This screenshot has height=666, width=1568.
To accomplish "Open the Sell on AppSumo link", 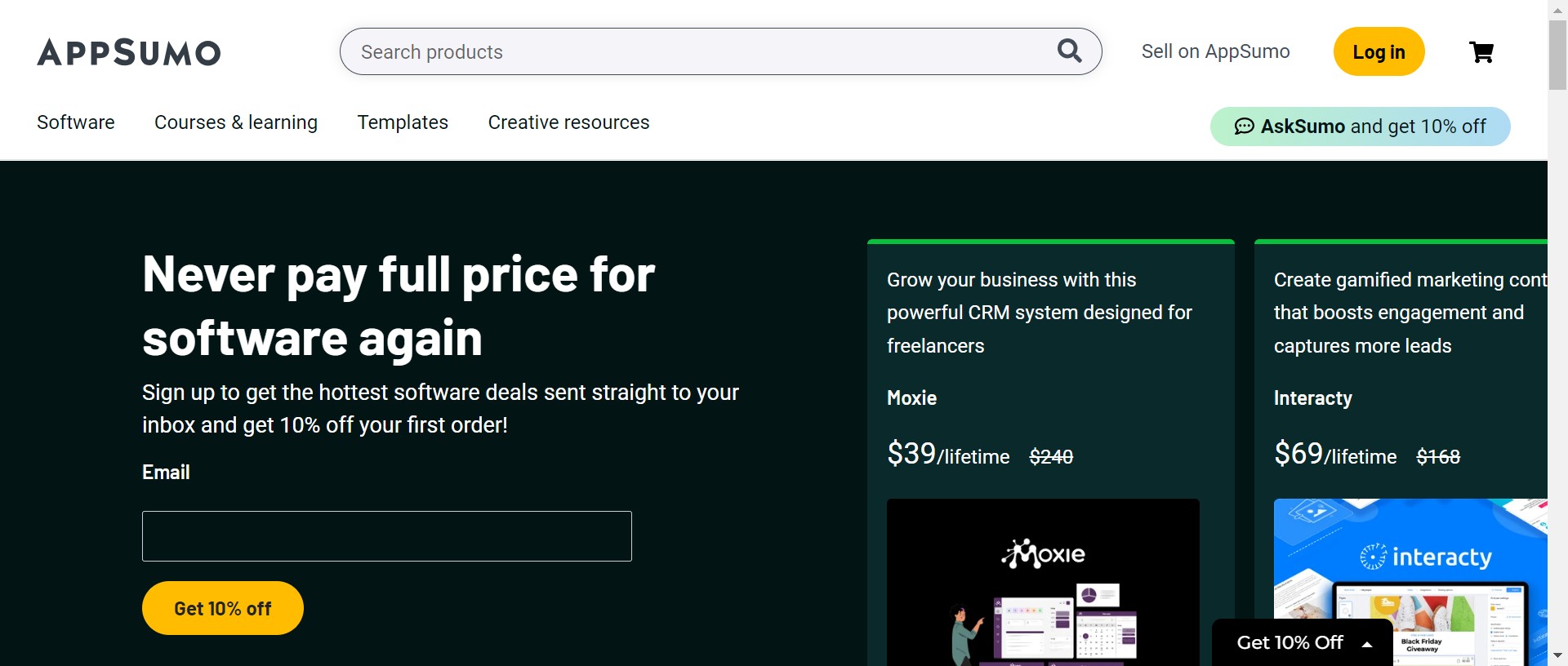I will point(1215,51).
